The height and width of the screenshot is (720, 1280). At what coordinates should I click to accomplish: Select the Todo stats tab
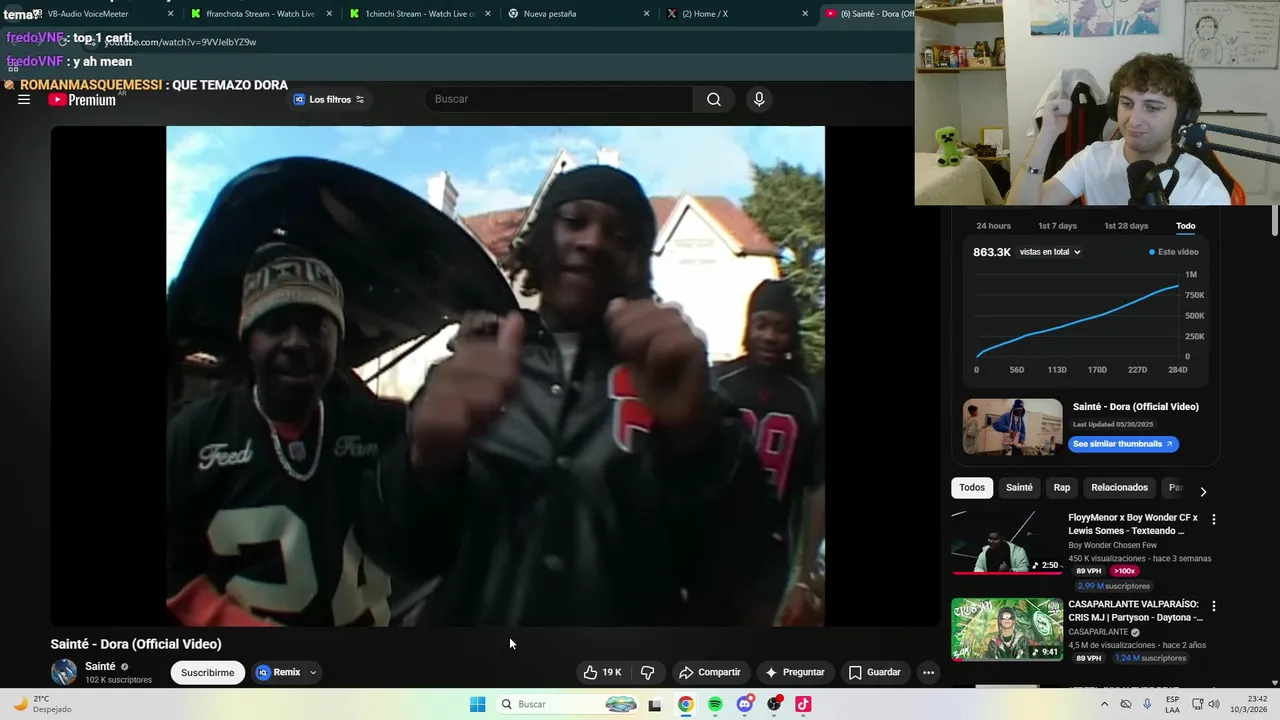coord(1185,226)
